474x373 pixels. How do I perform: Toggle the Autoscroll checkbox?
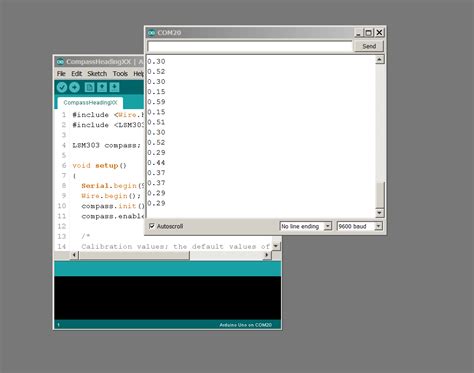tap(152, 226)
